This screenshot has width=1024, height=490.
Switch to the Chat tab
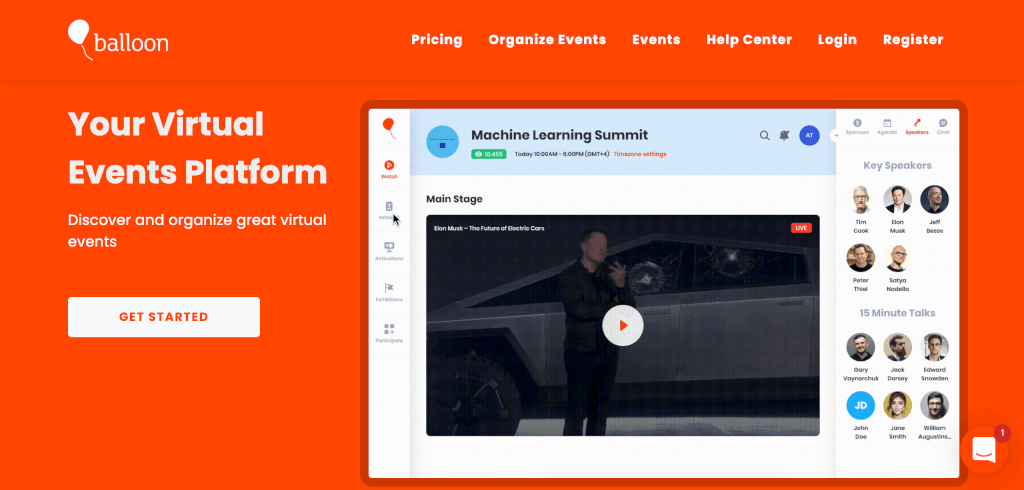[x=943, y=127]
